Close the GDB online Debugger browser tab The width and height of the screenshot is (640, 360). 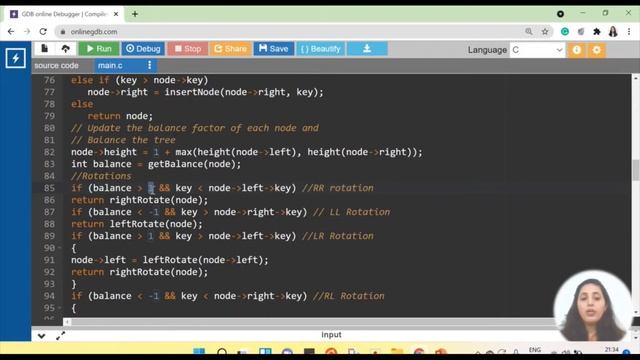click(116, 14)
